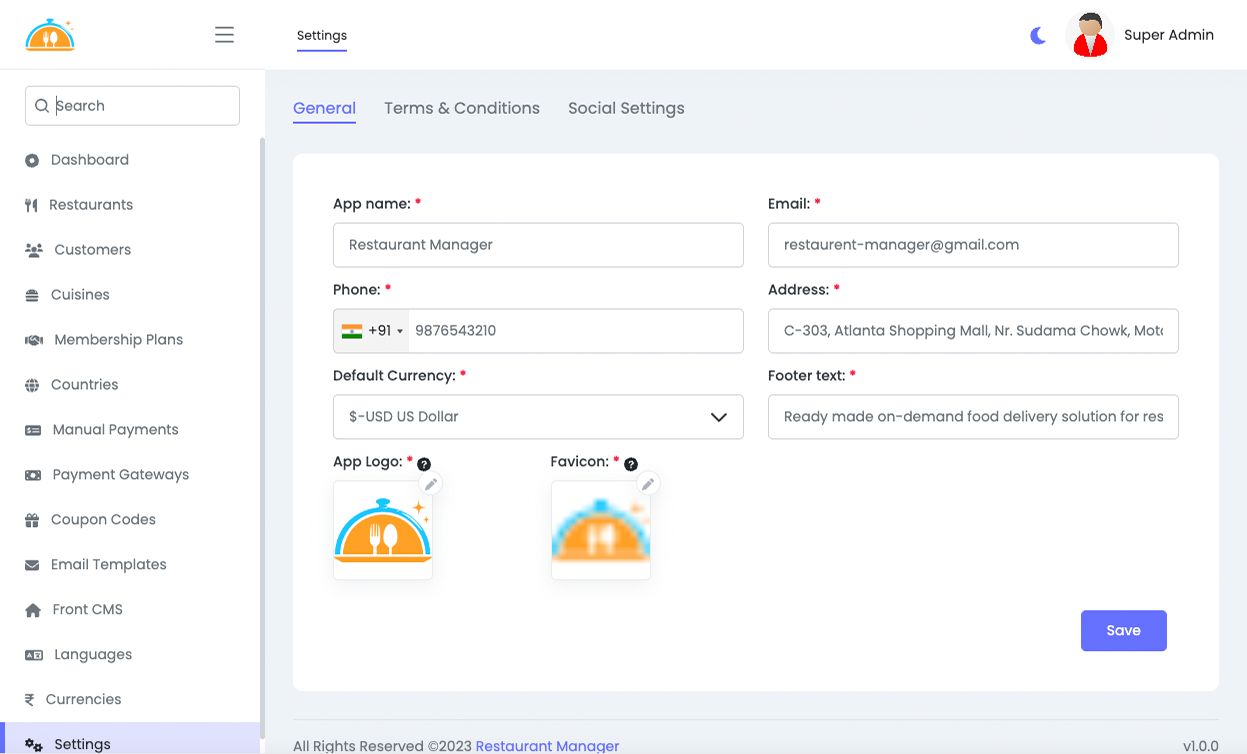The image size is (1247, 754).
Task: Click the App Logo help question icon
Action: tap(424, 464)
